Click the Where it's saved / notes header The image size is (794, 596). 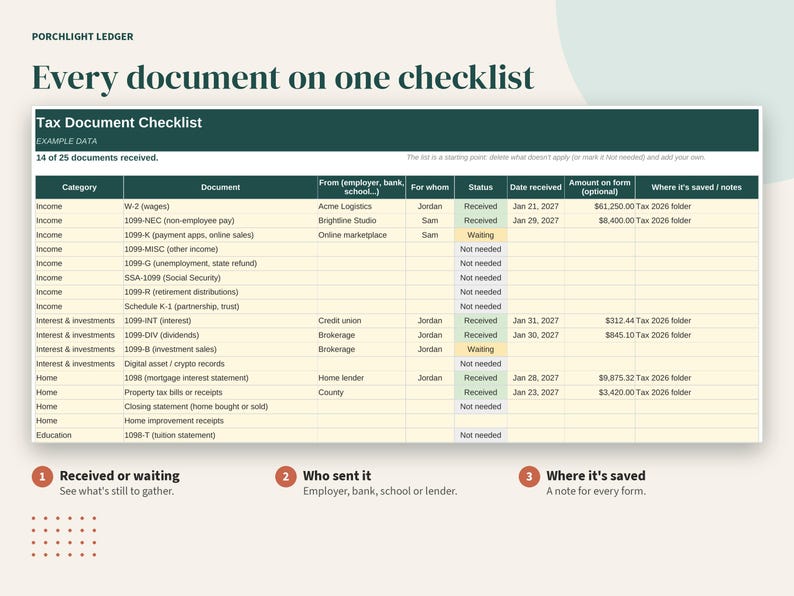[x=696, y=187]
